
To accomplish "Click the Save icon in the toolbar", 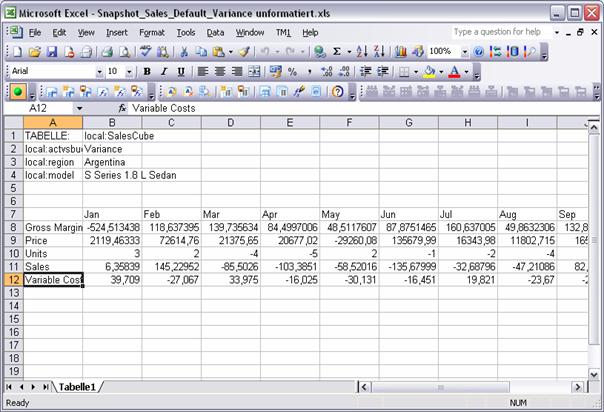I will click(50, 51).
